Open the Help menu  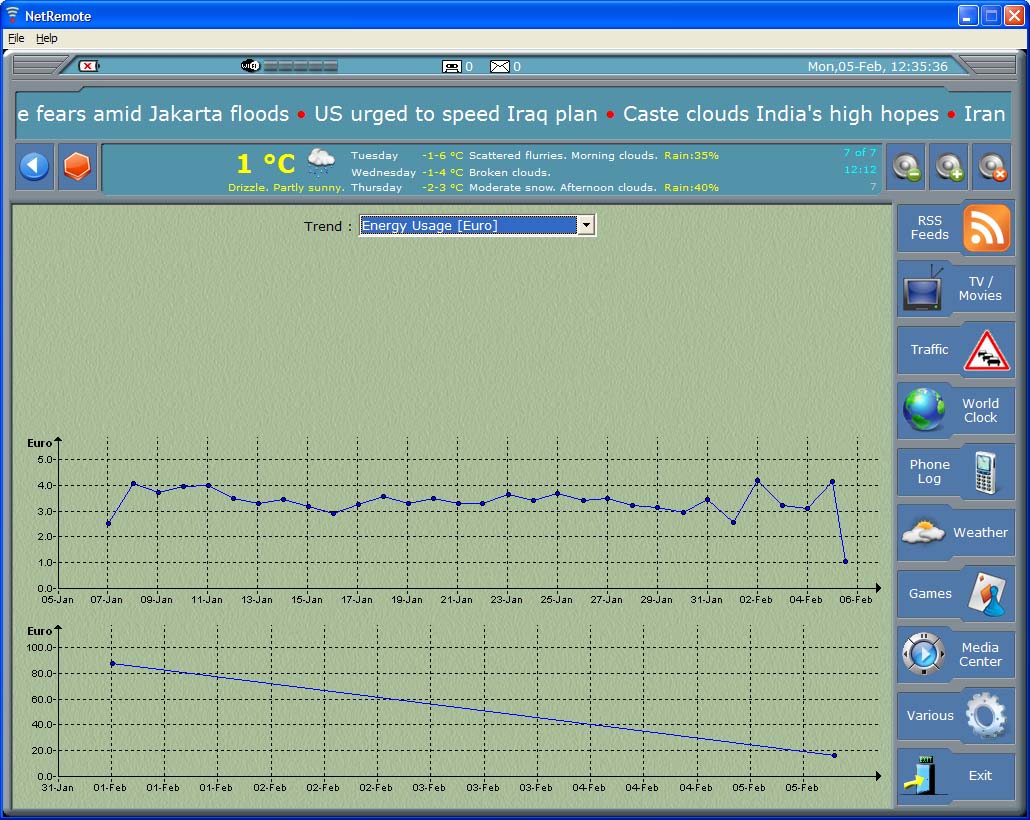[x=47, y=38]
